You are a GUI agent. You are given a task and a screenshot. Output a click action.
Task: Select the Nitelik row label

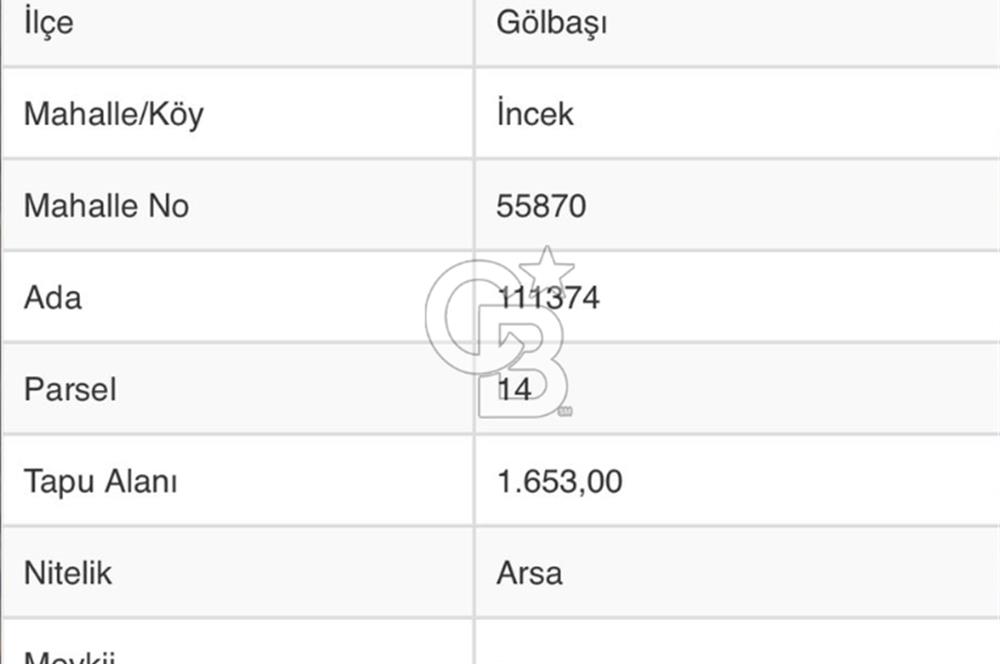point(68,574)
